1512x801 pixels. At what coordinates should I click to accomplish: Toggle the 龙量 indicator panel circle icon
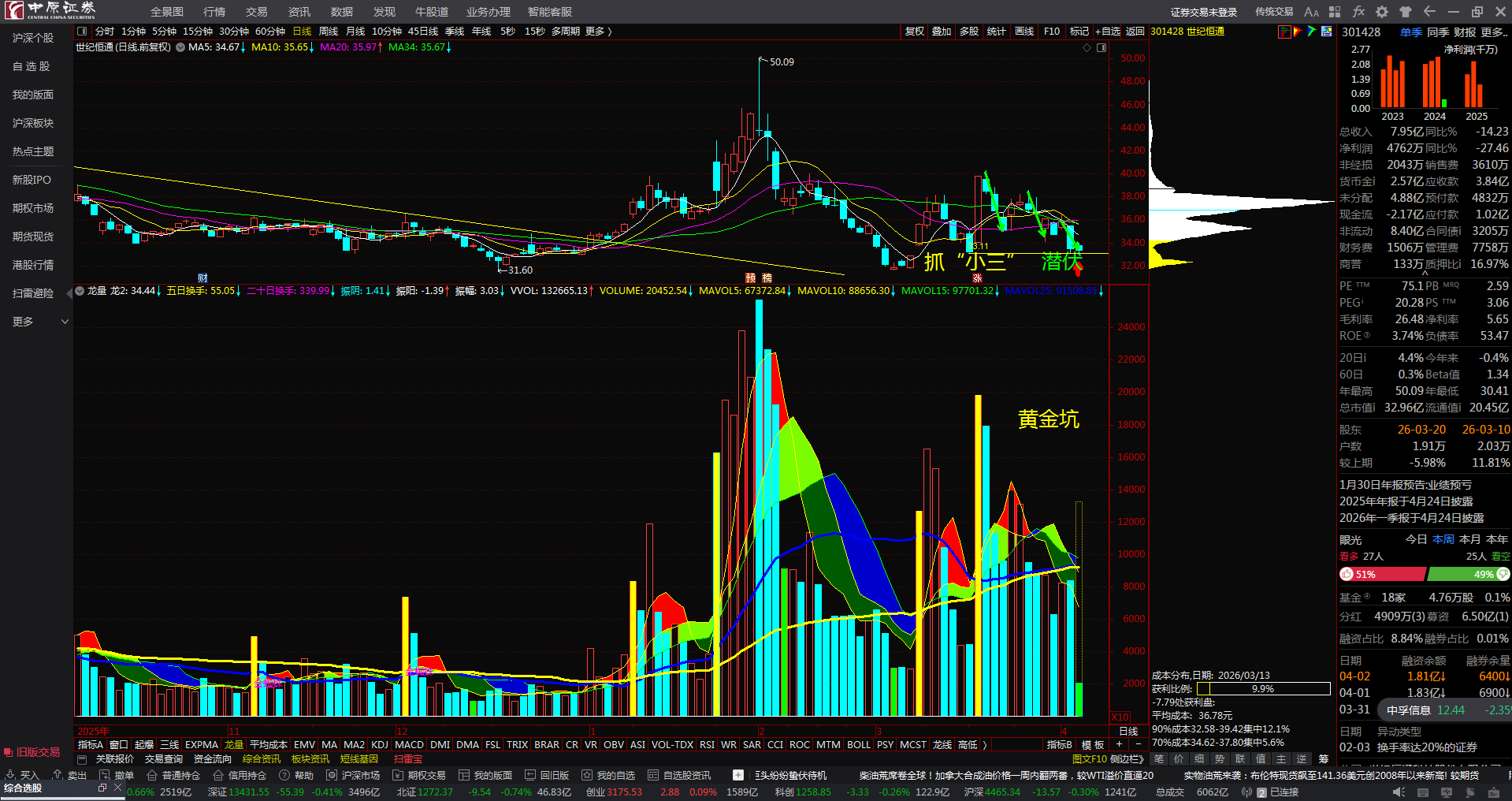[x=80, y=291]
